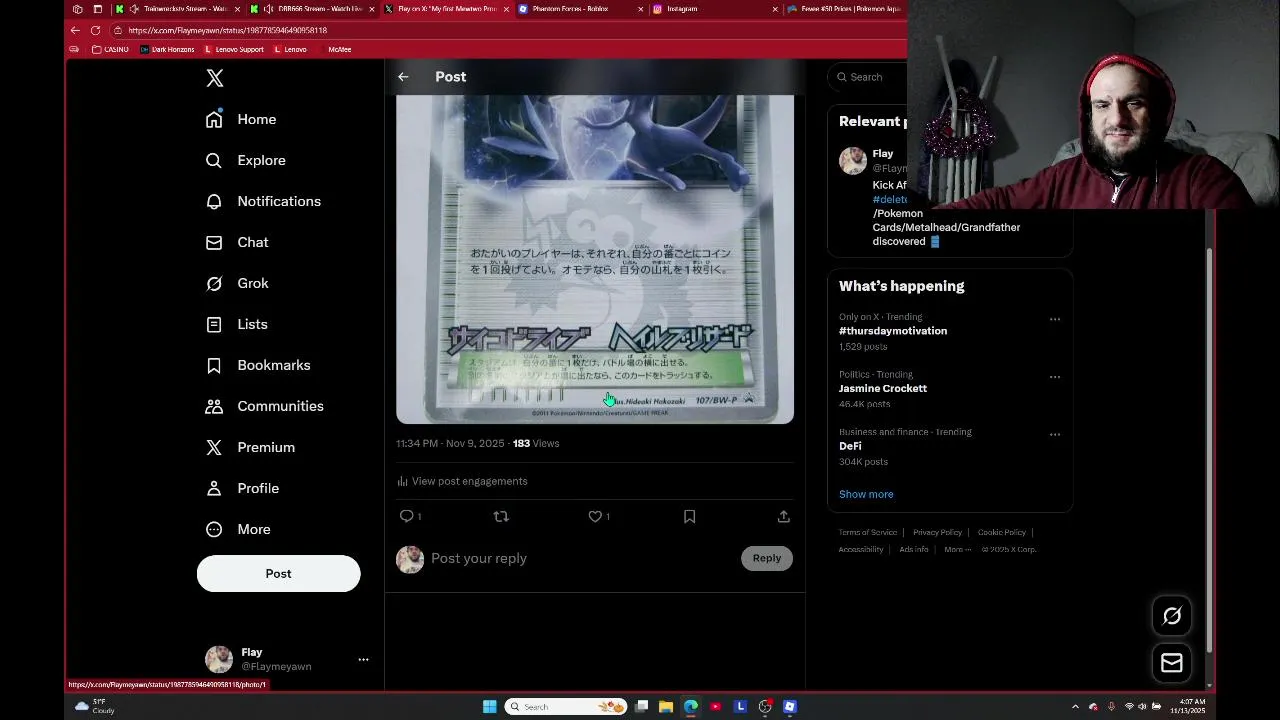The width and height of the screenshot is (1280, 720).
Task: Switch to the Trainwreckstv Stream tab
Action: pyautogui.click(x=180, y=9)
